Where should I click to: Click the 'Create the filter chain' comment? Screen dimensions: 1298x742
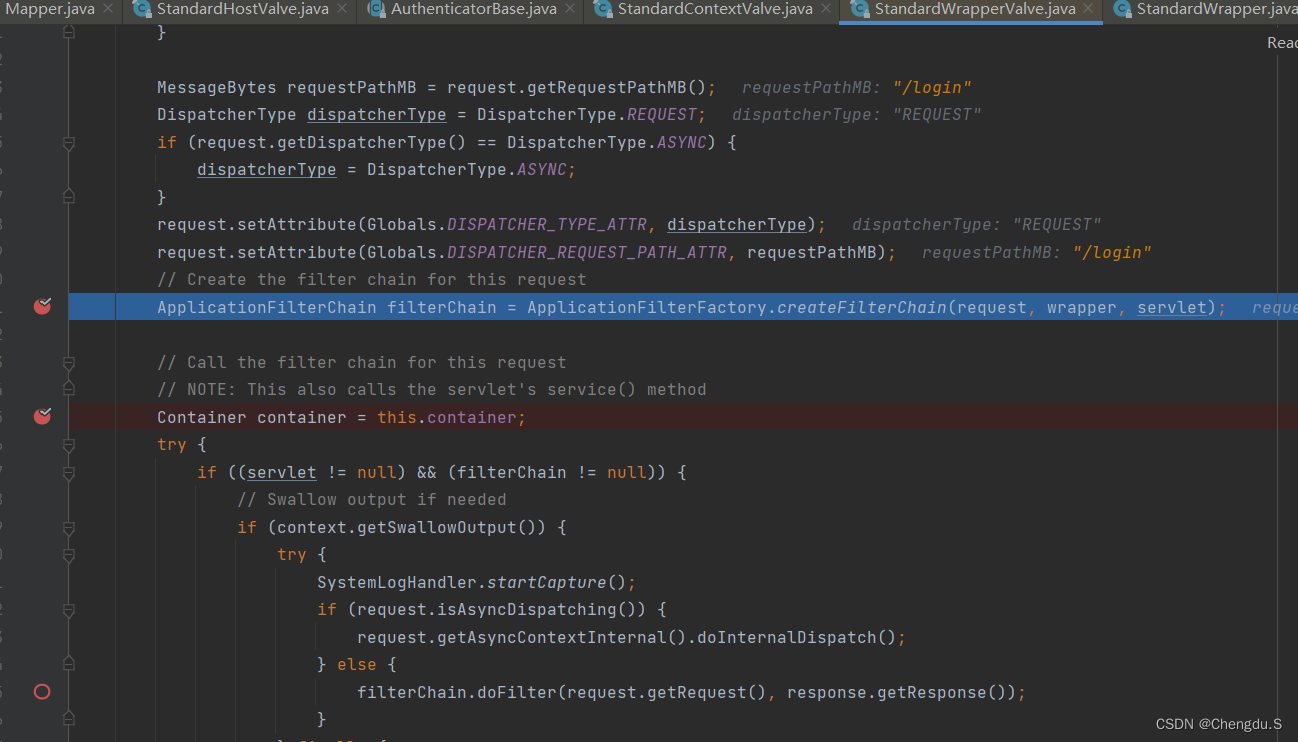(x=372, y=279)
